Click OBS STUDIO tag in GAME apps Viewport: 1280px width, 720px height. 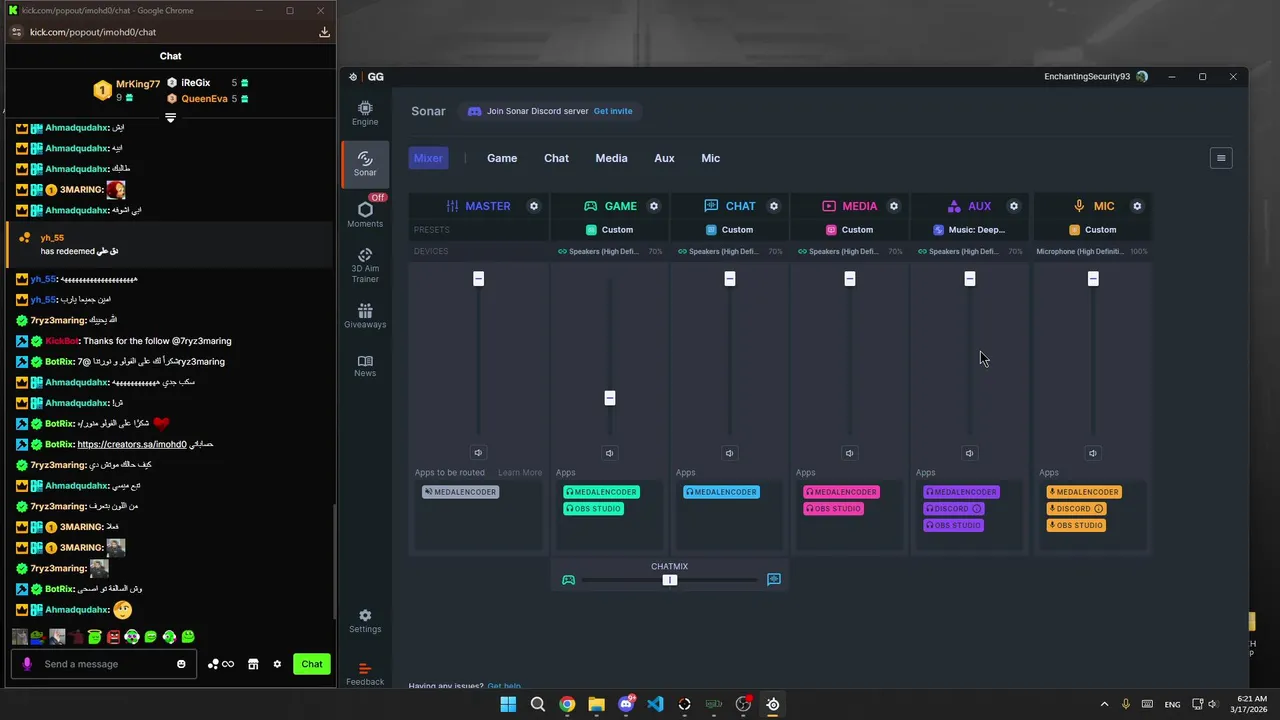(593, 509)
